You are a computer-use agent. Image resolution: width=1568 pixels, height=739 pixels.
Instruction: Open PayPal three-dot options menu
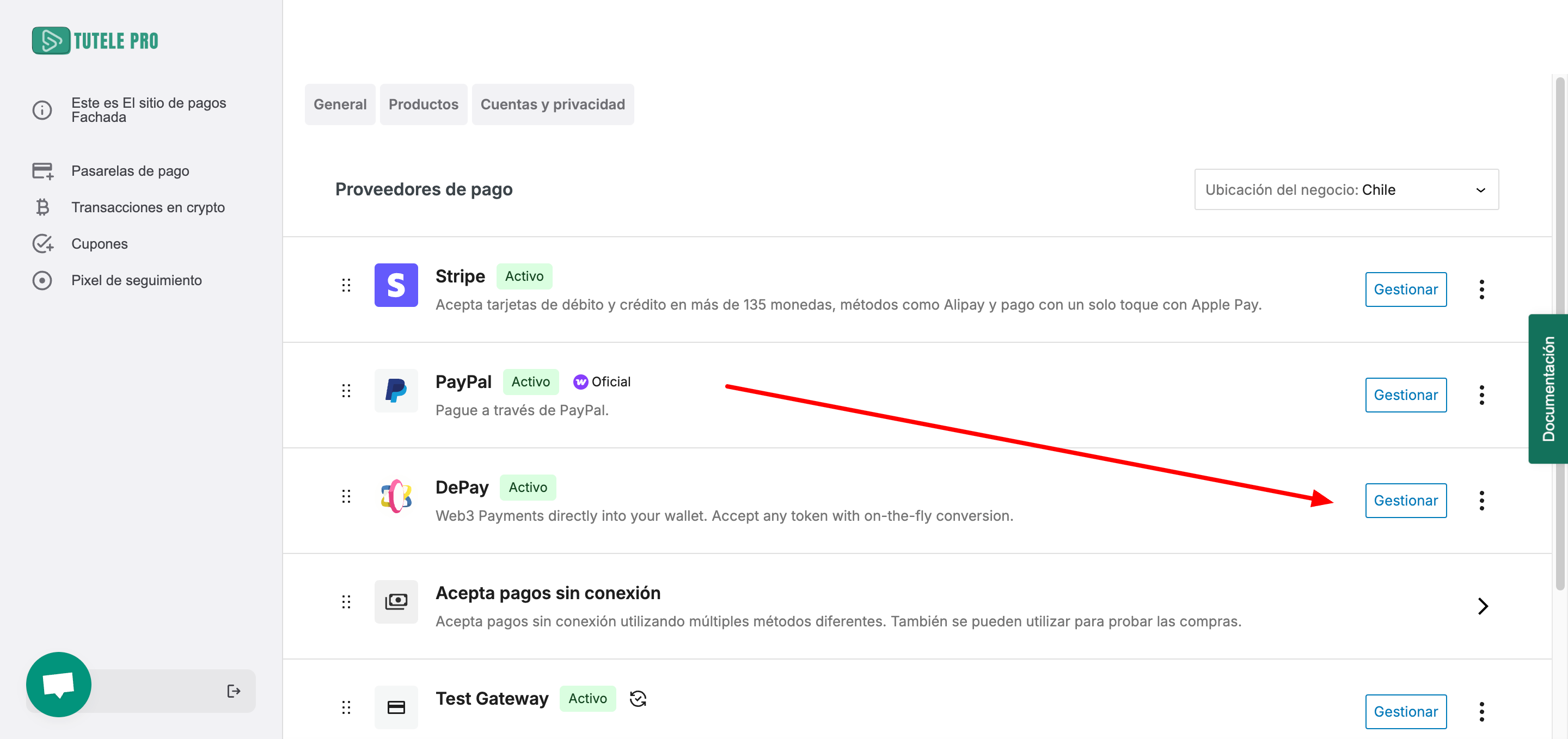(1481, 395)
